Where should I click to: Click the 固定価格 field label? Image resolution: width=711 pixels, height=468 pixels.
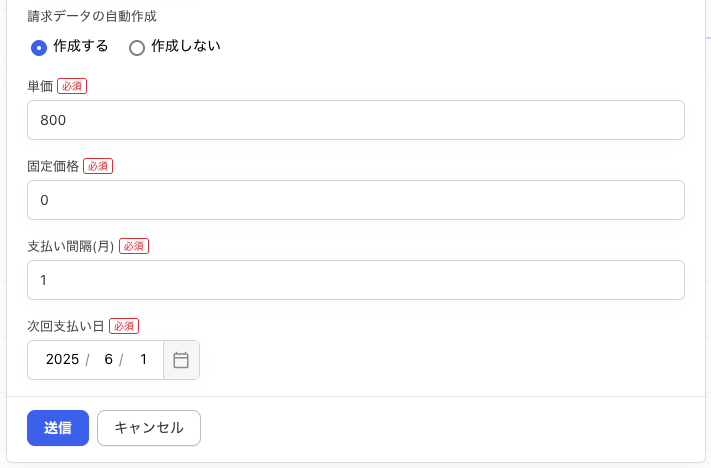[53, 166]
